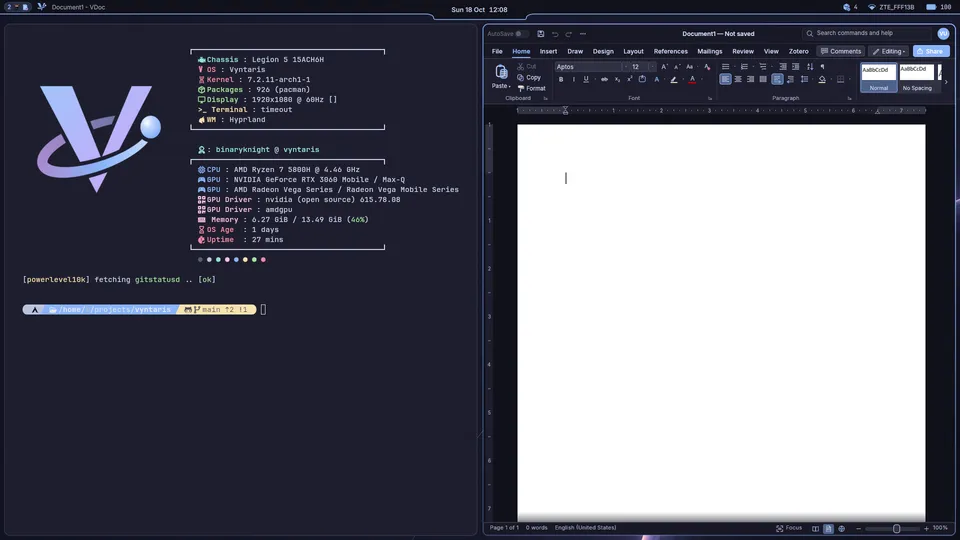Click the Search commands and help field
The height and width of the screenshot is (540, 960).
[866, 33]
